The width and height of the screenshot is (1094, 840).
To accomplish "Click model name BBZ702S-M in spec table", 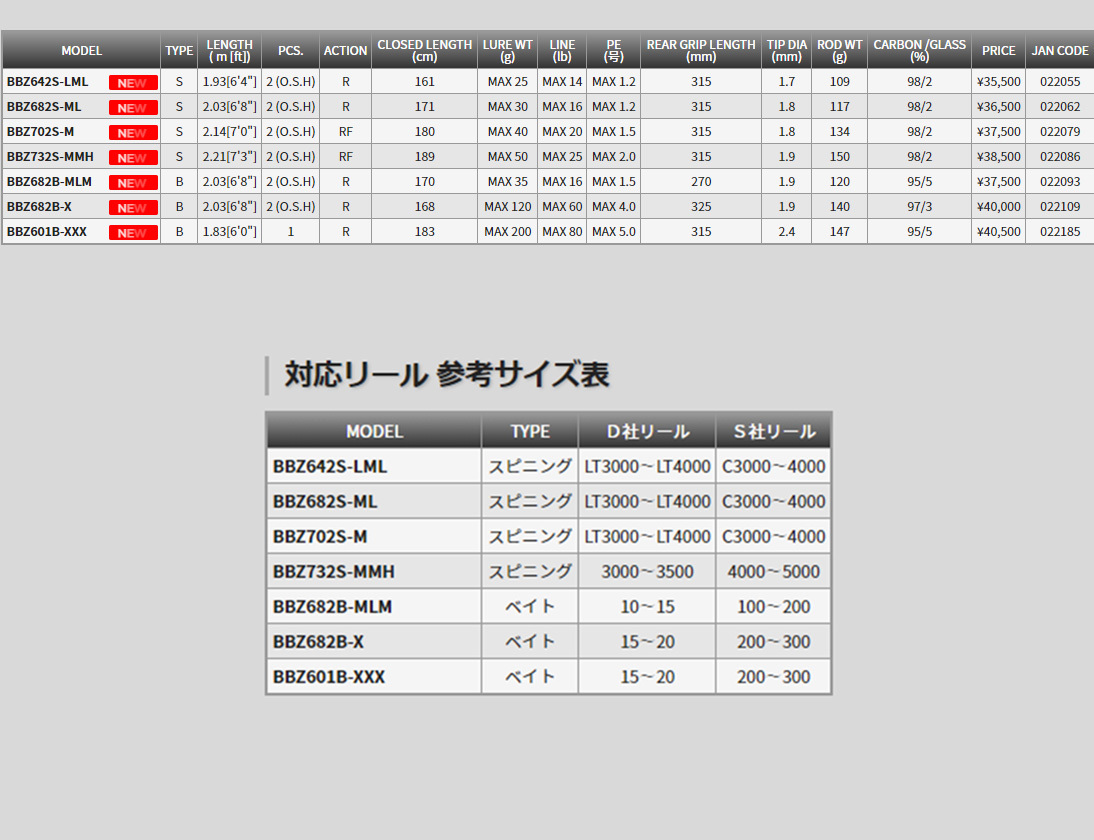I will 40,132.
